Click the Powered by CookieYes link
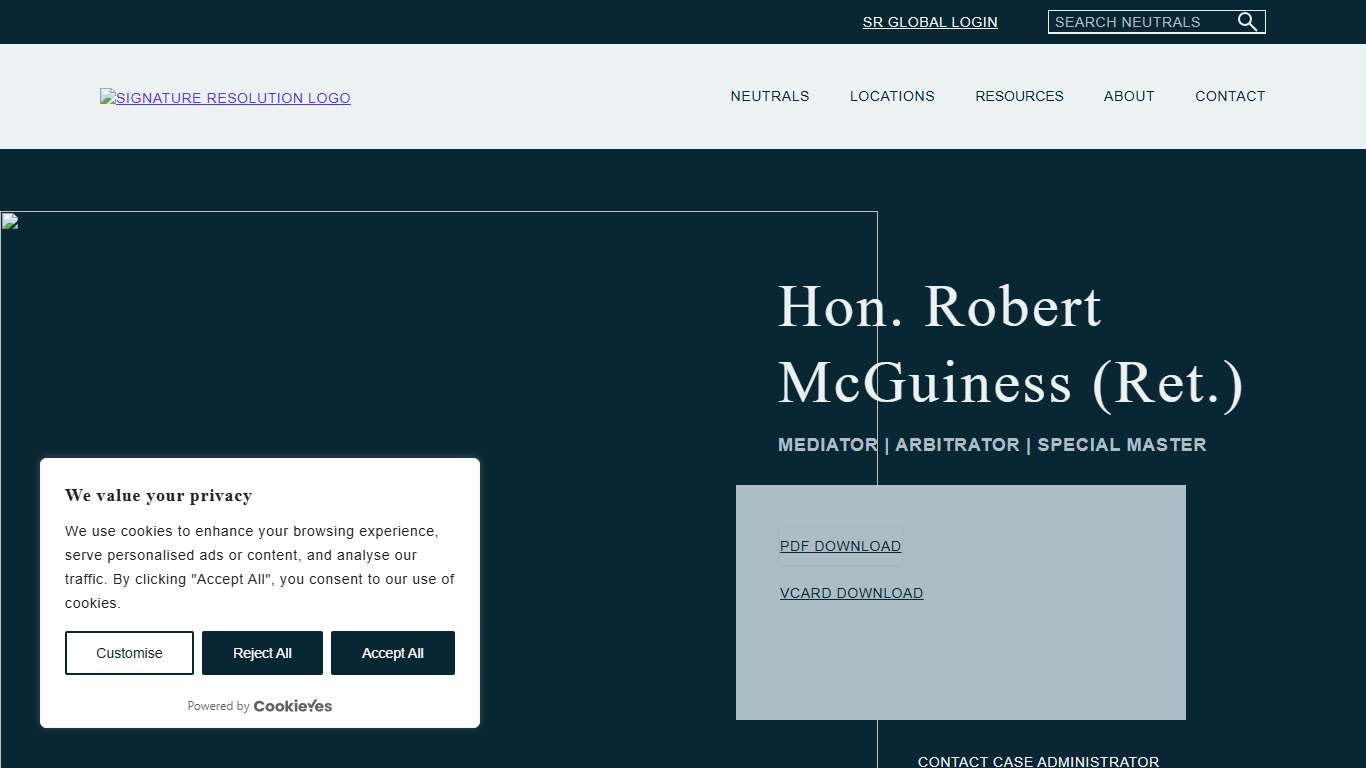The height and width of the screenshot is (768, 1366). 260,705
